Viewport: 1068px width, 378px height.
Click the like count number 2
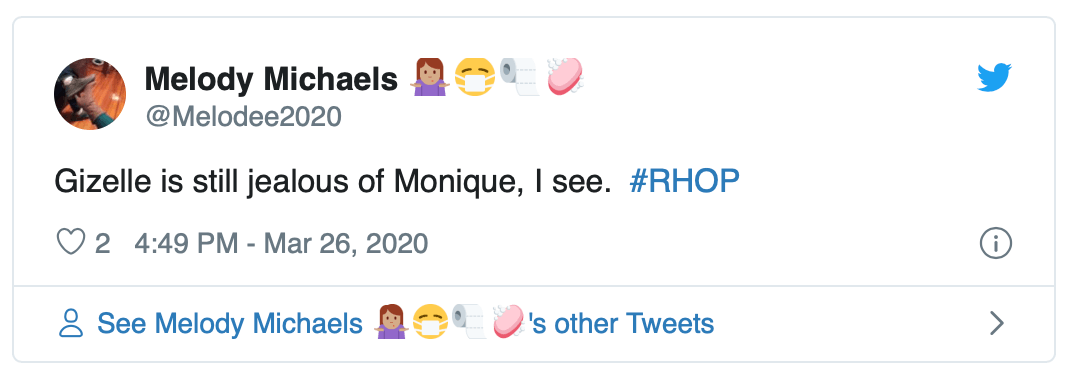pyautogui.click(x=102, y=243)
